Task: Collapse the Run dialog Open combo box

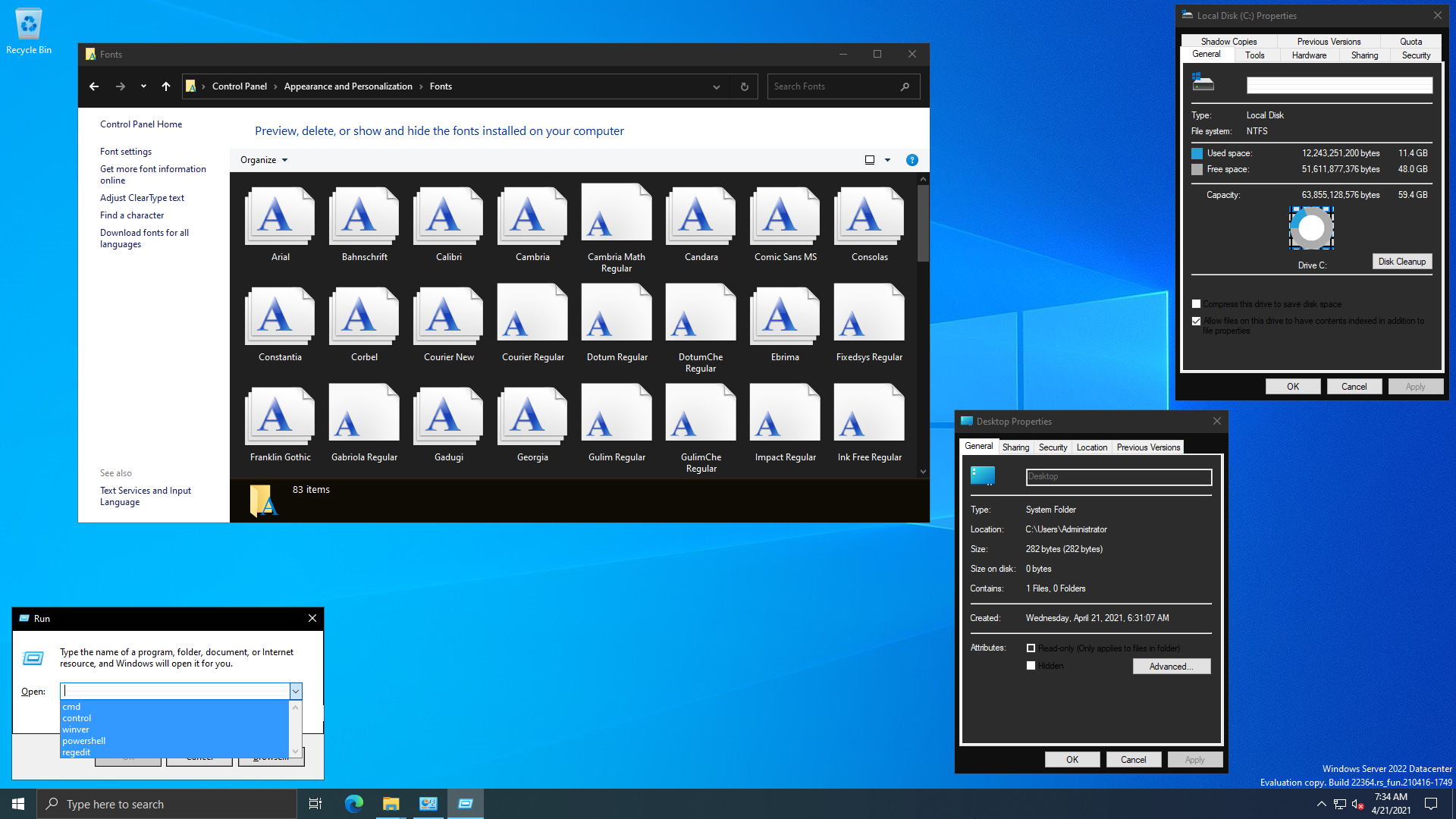Action: click(x=296, y=691)
